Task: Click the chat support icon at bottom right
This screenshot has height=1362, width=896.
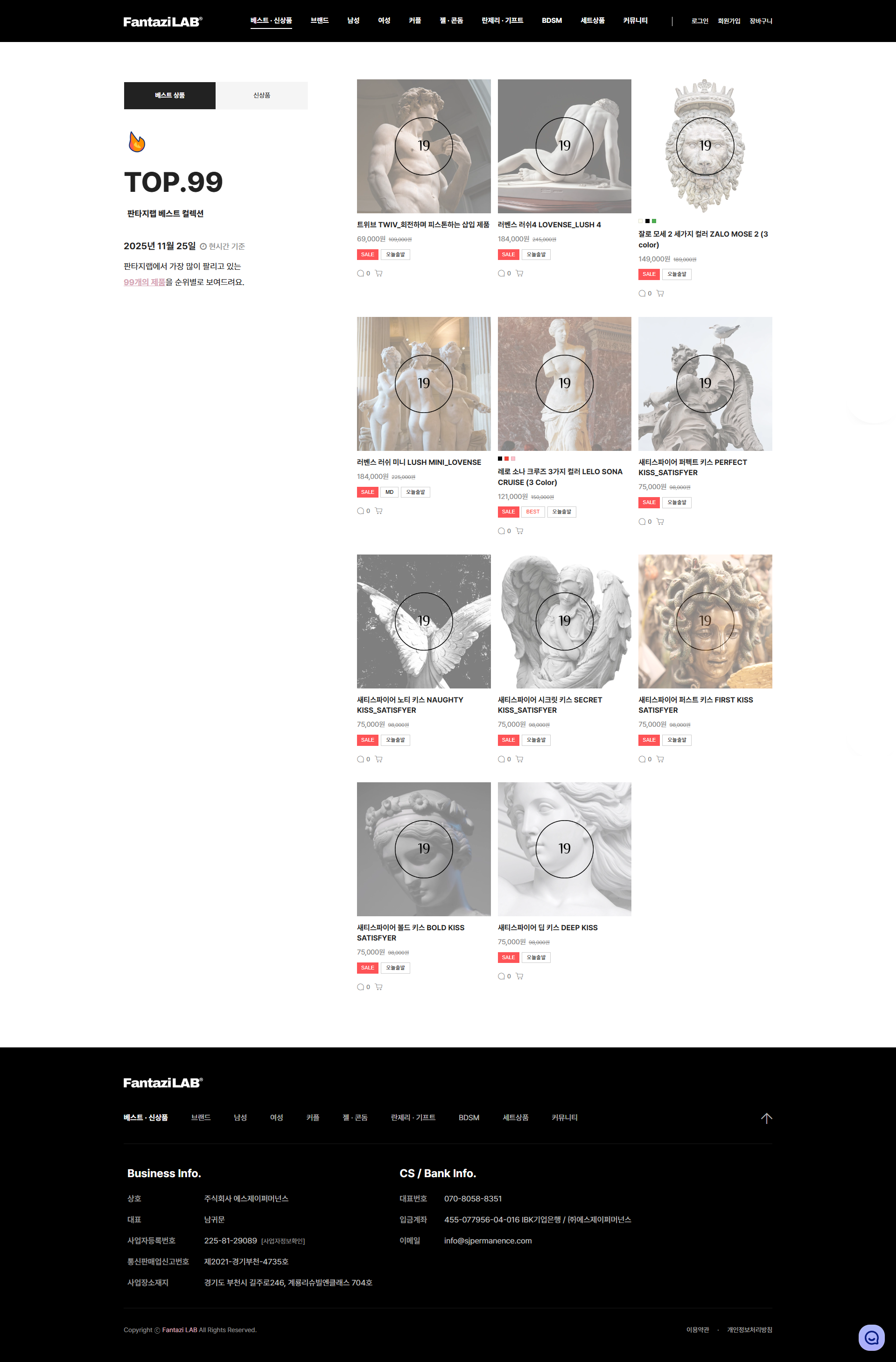Action: 871,1337
